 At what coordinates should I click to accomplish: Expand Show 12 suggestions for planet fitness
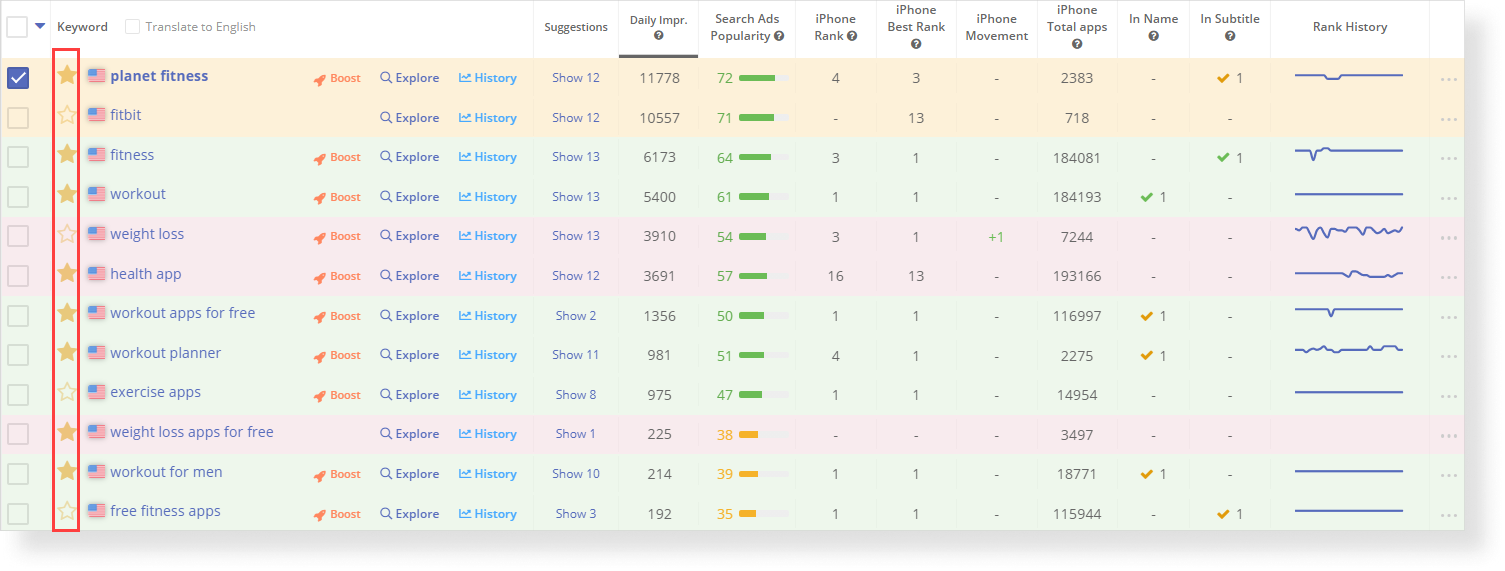point(575,78)
